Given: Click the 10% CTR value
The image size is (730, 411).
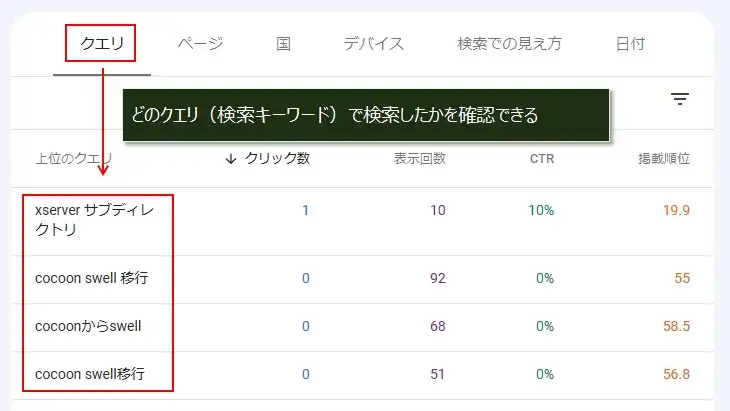Looking at the screenshot, I should tap(541, 210).
